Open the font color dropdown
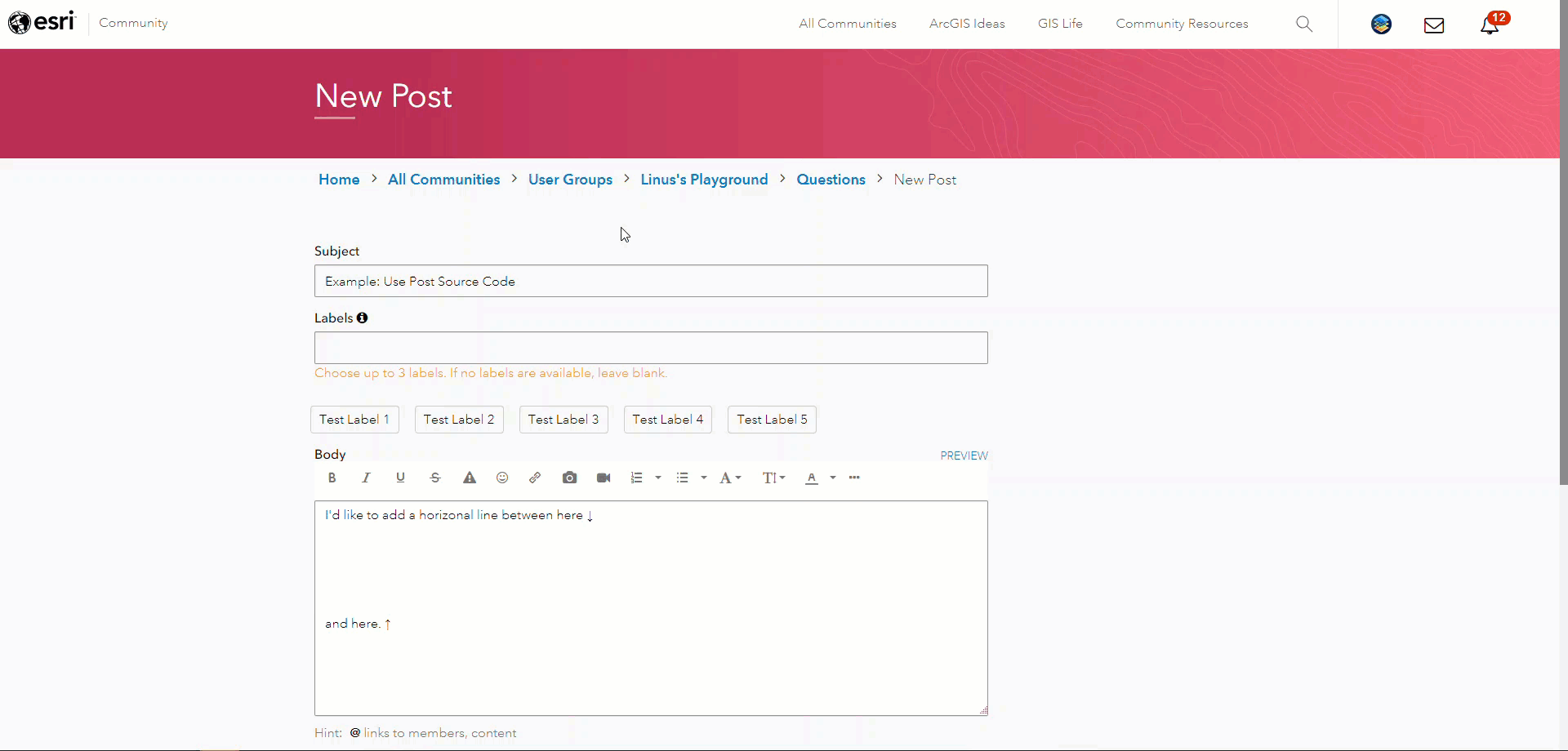This screenshot has width=1568, height=751. click(833, 478)
